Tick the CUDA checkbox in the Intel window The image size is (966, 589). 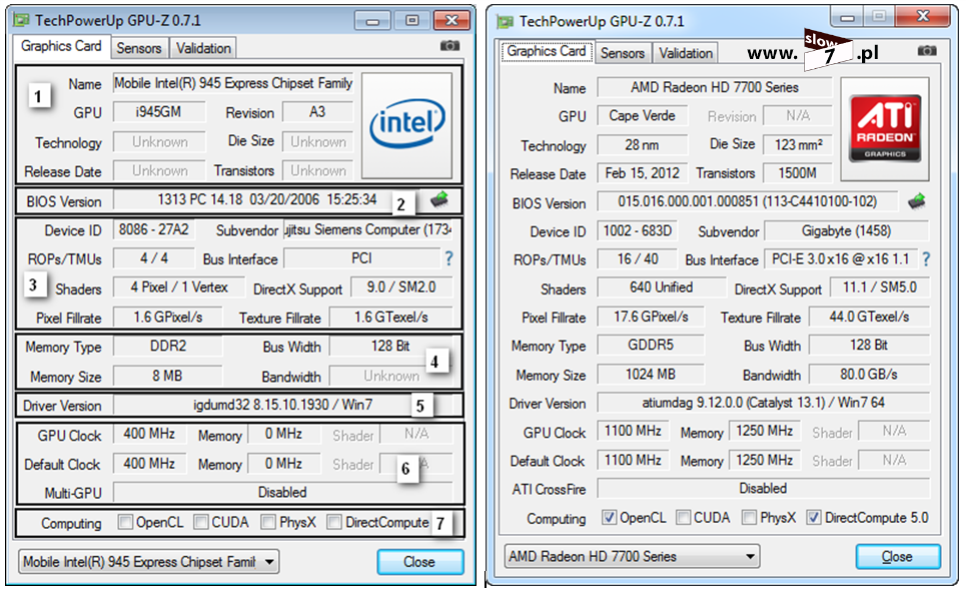[x=201, y=522]
